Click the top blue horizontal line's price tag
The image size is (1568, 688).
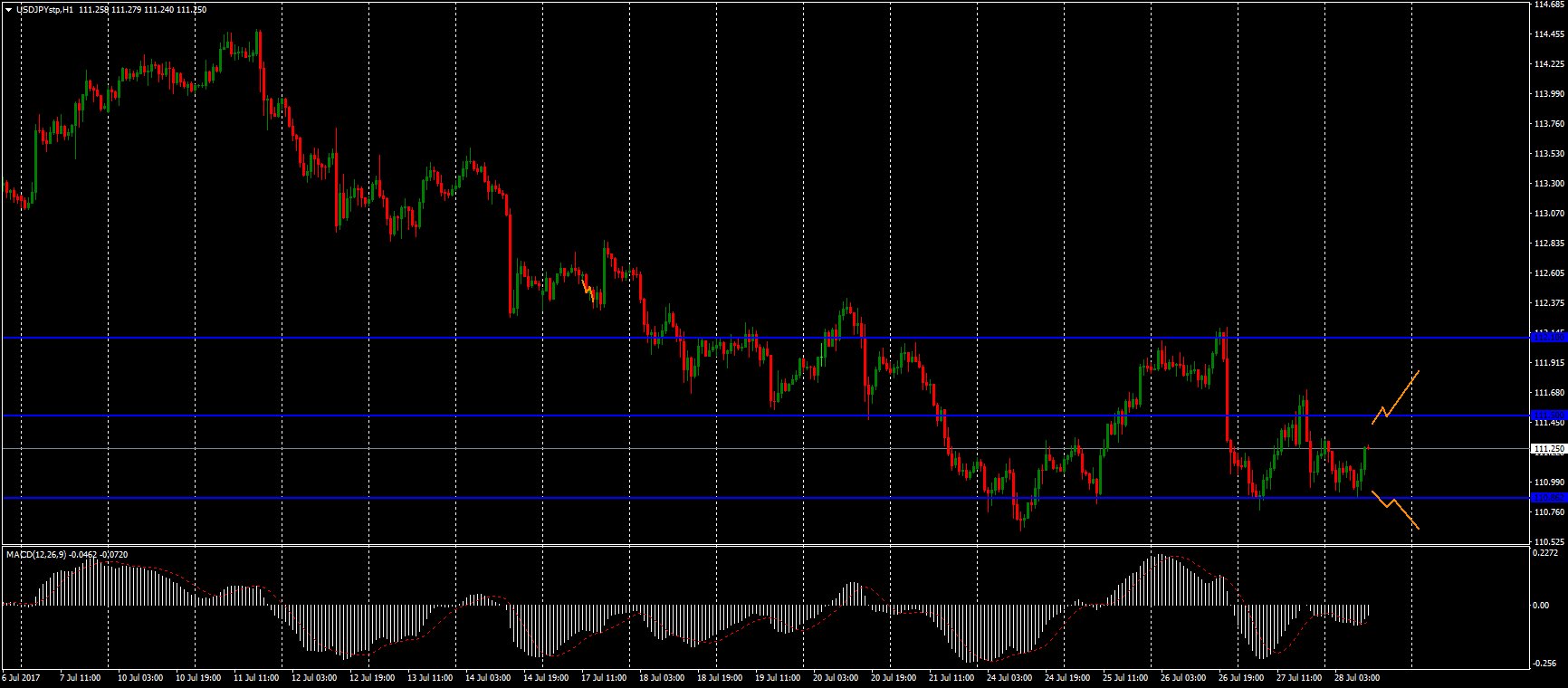click(1547, 338)
